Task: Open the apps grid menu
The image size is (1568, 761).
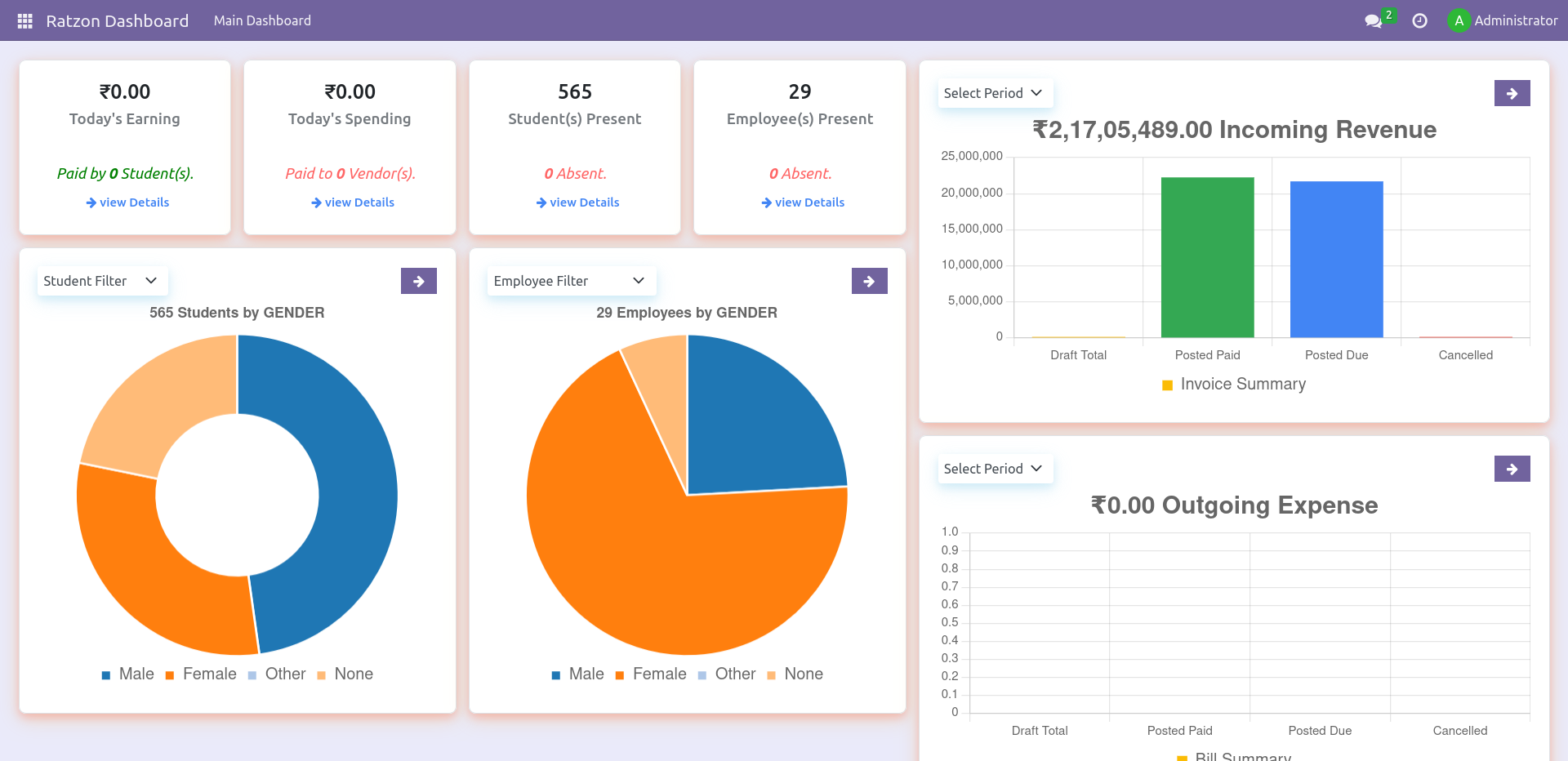Action: click(24, 20)
